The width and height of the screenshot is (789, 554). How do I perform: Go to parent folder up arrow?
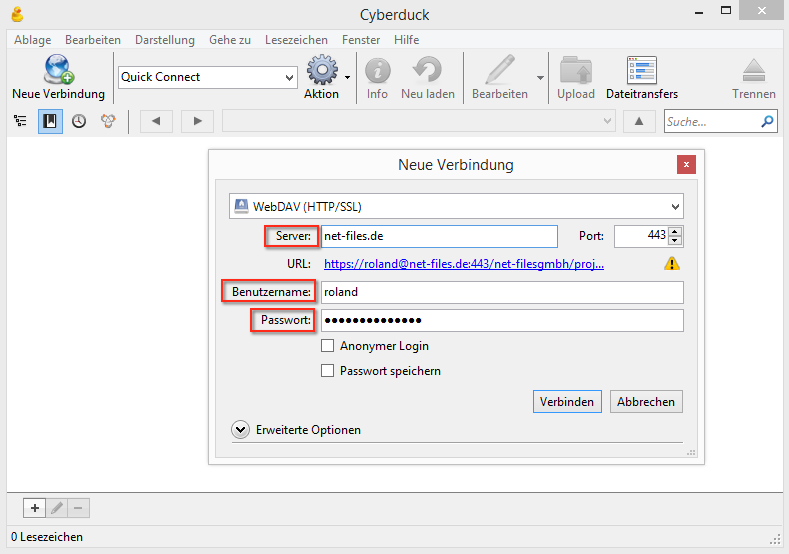pos(639,121)
